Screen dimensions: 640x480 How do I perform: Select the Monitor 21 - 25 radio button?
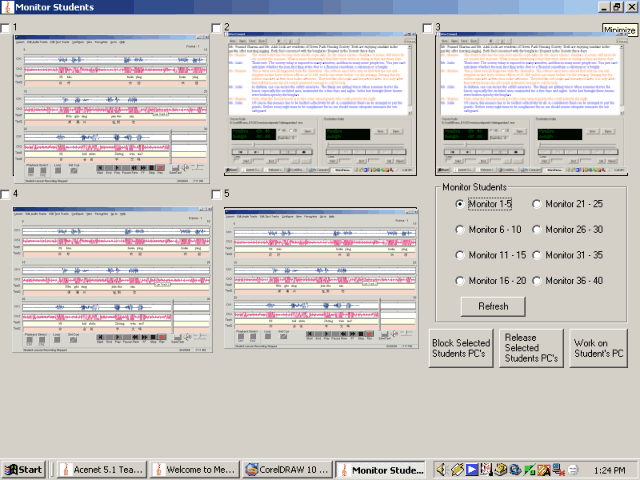coord(537,204)
